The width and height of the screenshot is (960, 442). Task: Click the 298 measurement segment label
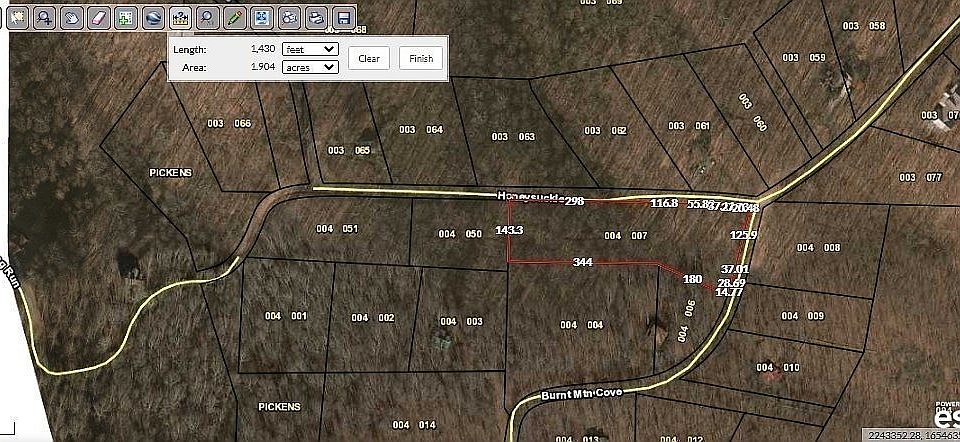[574, 201]
